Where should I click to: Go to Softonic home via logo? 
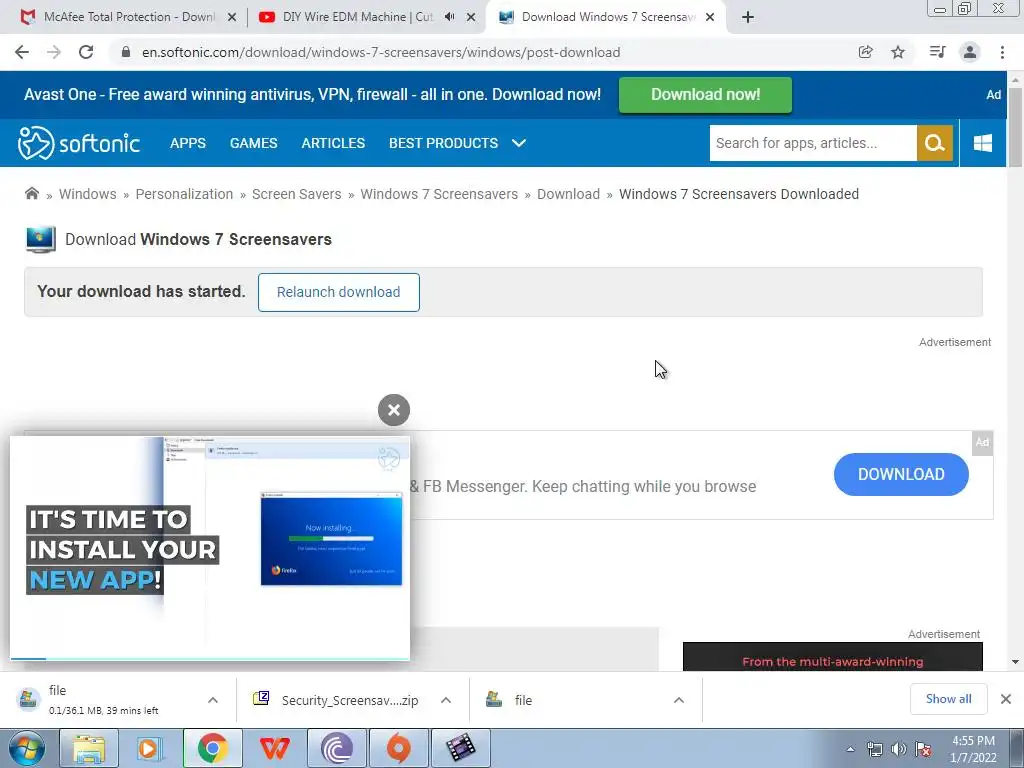click(79, 143)
